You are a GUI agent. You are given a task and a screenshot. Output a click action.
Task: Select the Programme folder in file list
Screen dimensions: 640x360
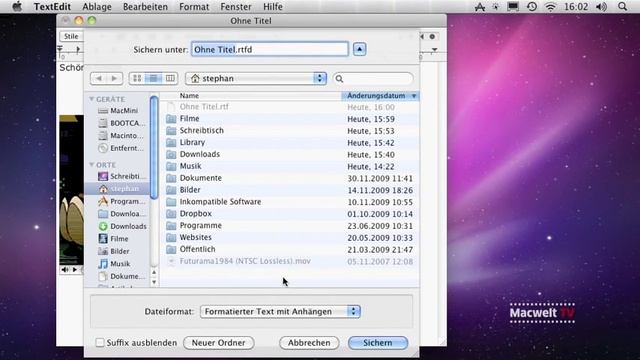289,225
